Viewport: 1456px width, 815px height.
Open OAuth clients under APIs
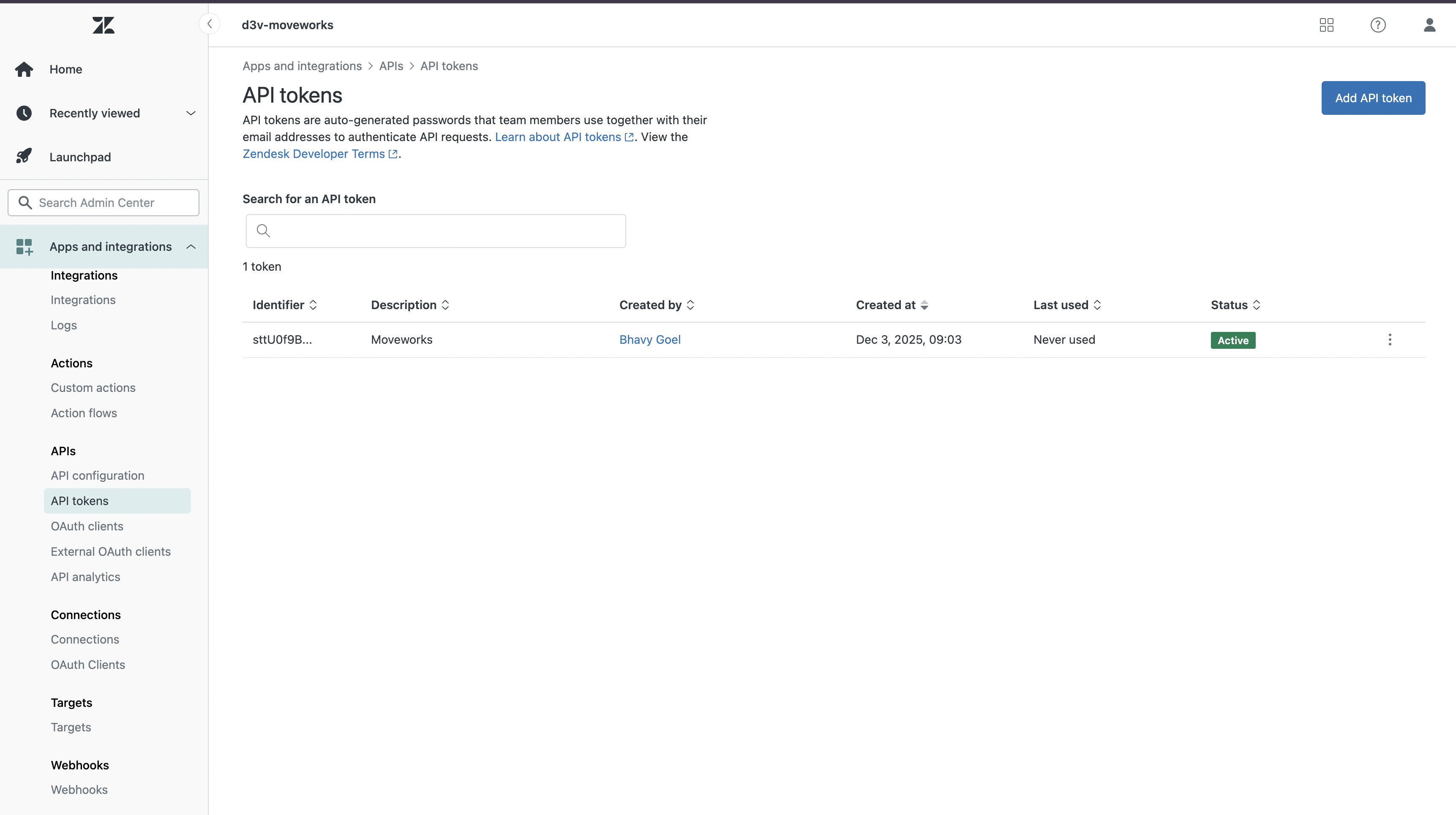click(x=87, y=526)
